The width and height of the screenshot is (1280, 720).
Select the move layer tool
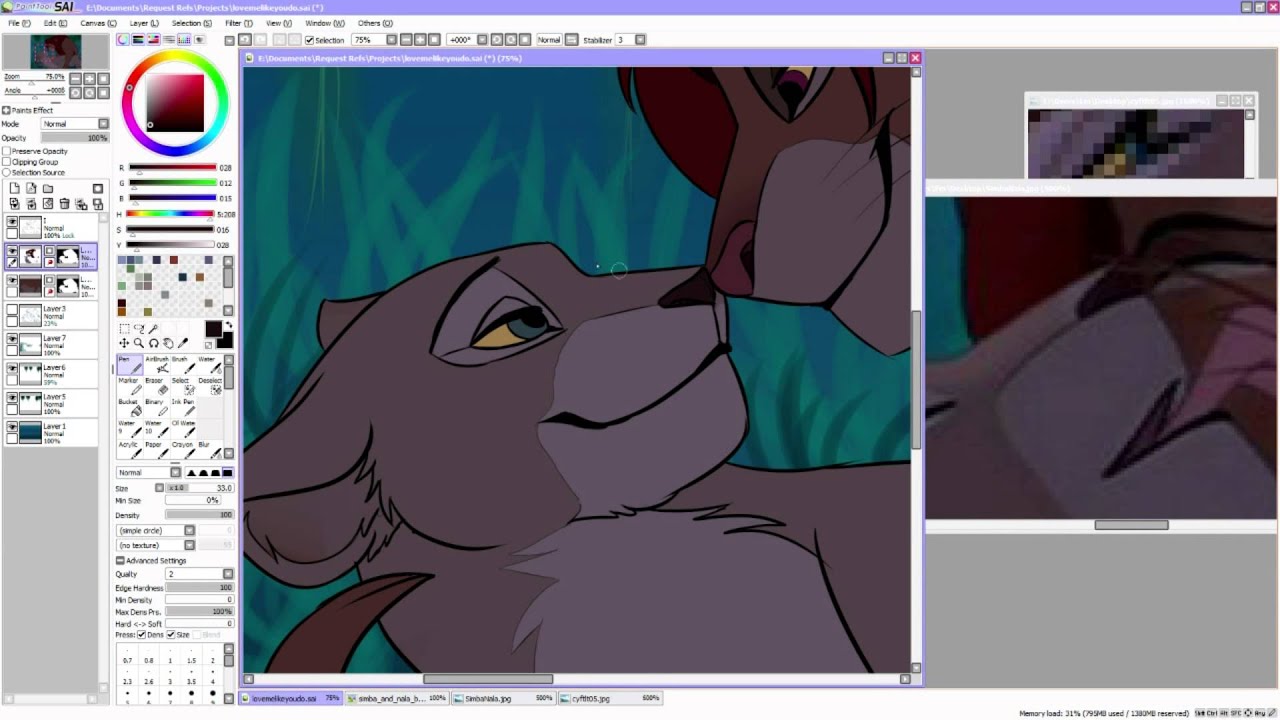(124, 343)
